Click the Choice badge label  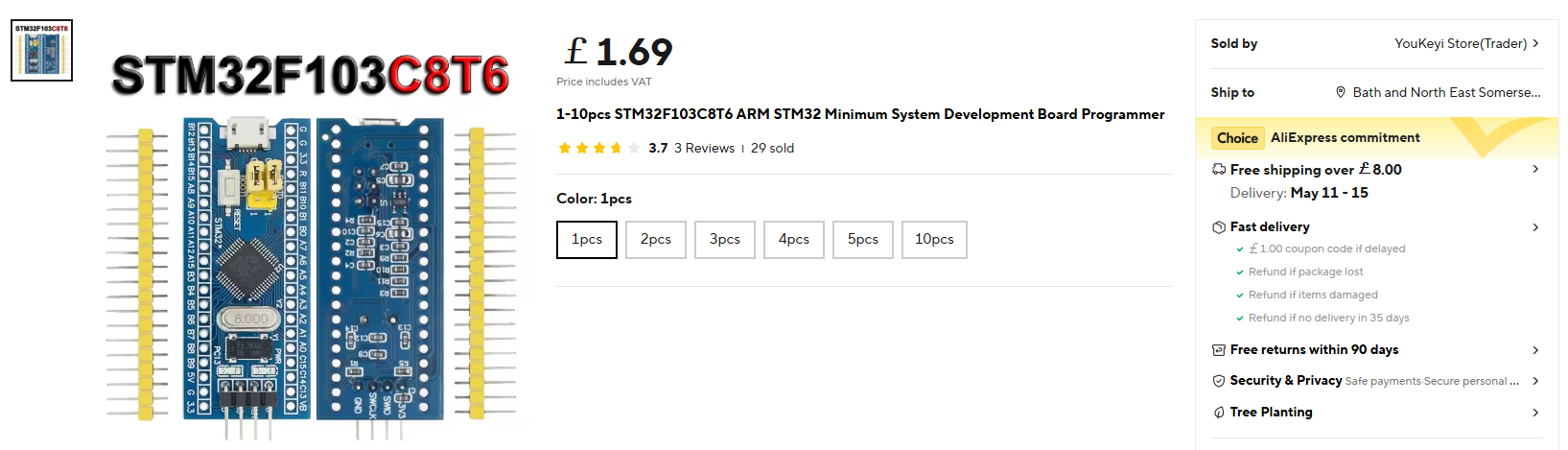[1237, 138]
